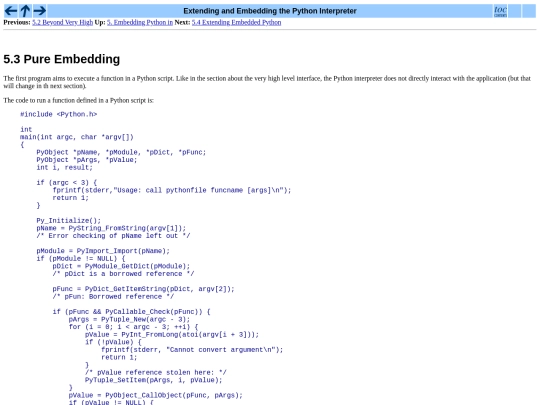Click the 'Cannot convert argument' fprintf line

(192, 350)
